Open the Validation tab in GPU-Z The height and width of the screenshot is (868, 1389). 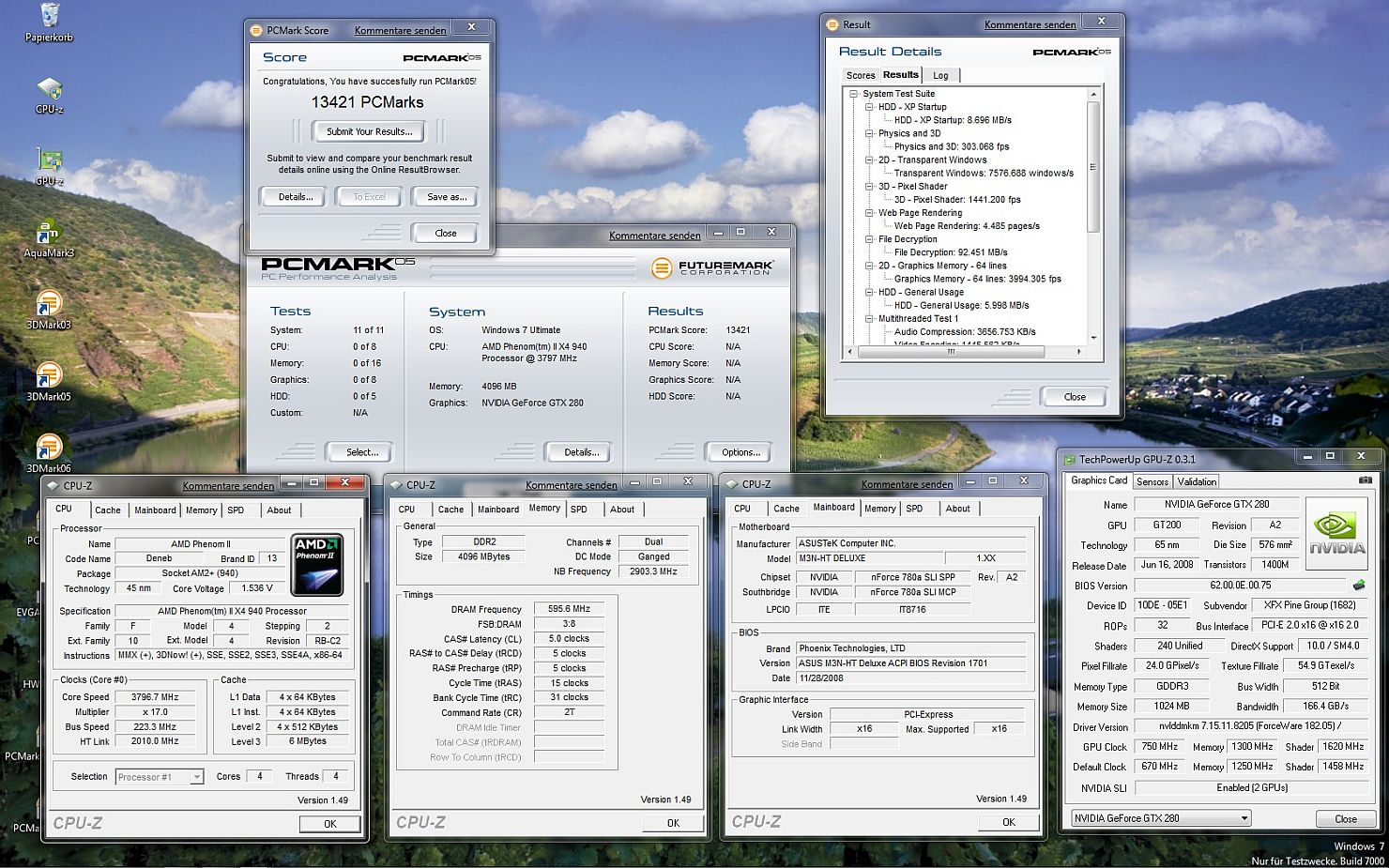[x=1196, y=481]
